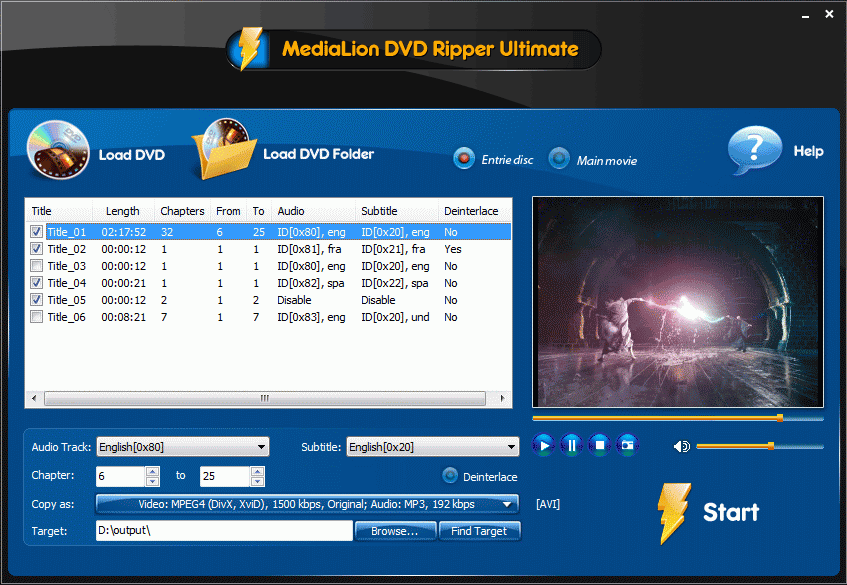Screen dimensions: 847x585
Task: Click the Yes deinterlace cell of Title_02
Action: click(x=453, y=249)
